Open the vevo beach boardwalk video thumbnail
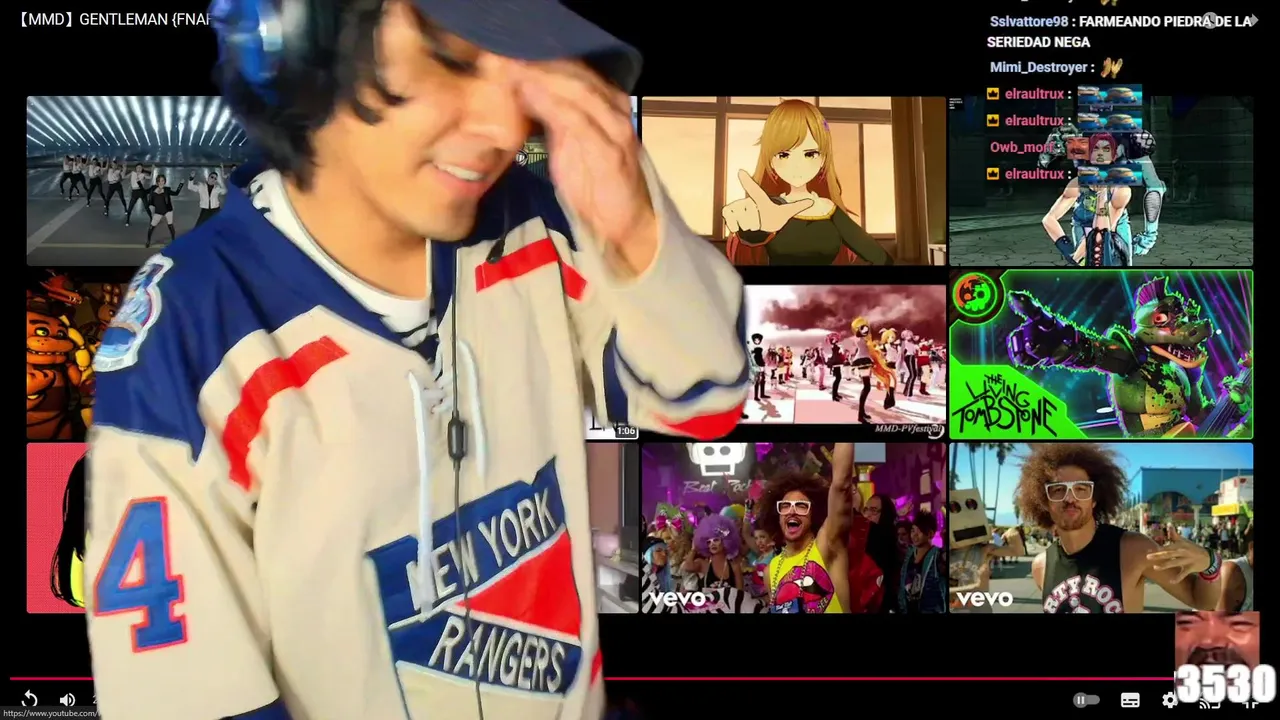 pyautogui.click(x=1101, y=528)
